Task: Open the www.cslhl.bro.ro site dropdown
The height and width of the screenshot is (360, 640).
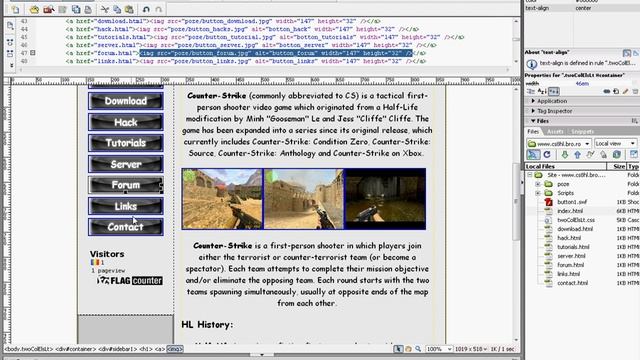Action: (x=559, y=144)
